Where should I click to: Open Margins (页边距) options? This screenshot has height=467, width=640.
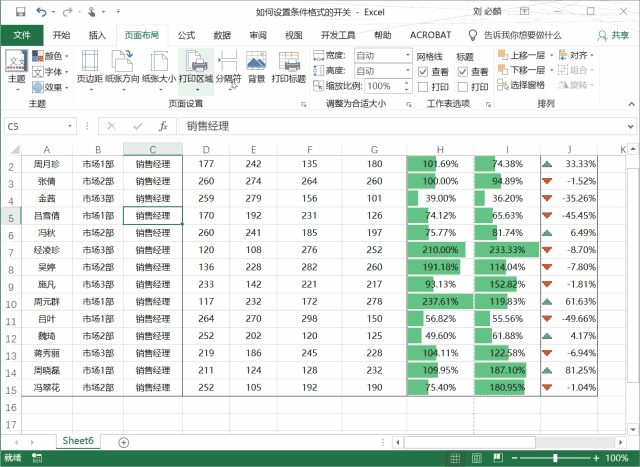pyautogui.click(x=89, y=71)
